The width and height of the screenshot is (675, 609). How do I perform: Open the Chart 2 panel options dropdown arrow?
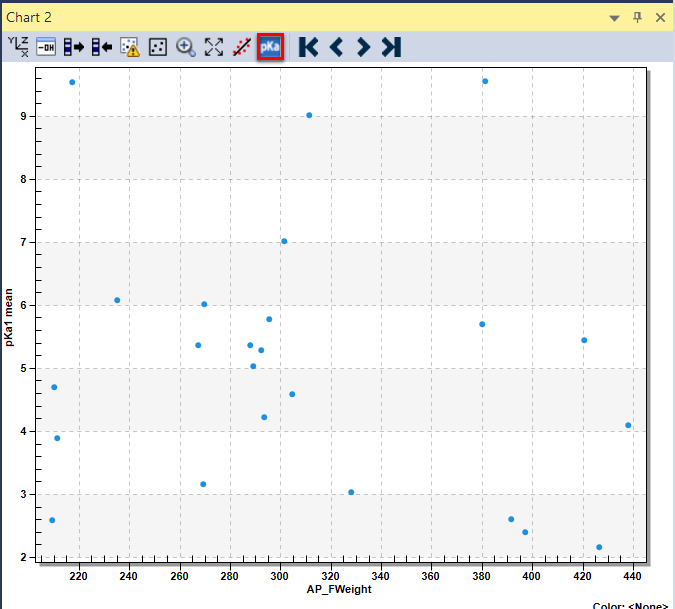tap(614, 18)
